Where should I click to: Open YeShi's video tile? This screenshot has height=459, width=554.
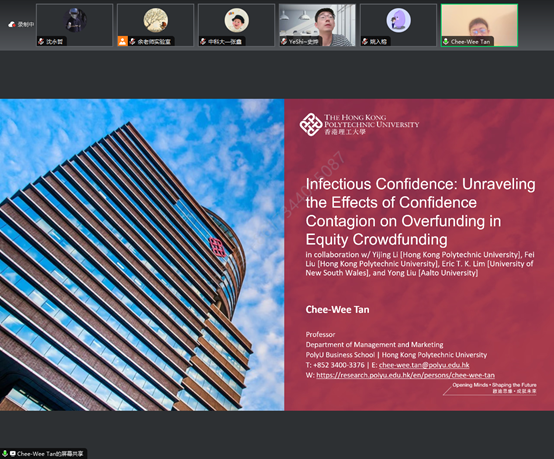click(x=317, y=25)
